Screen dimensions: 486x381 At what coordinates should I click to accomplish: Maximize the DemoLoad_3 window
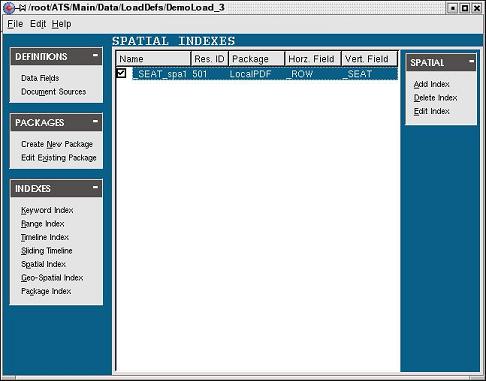tap(465, 8)
